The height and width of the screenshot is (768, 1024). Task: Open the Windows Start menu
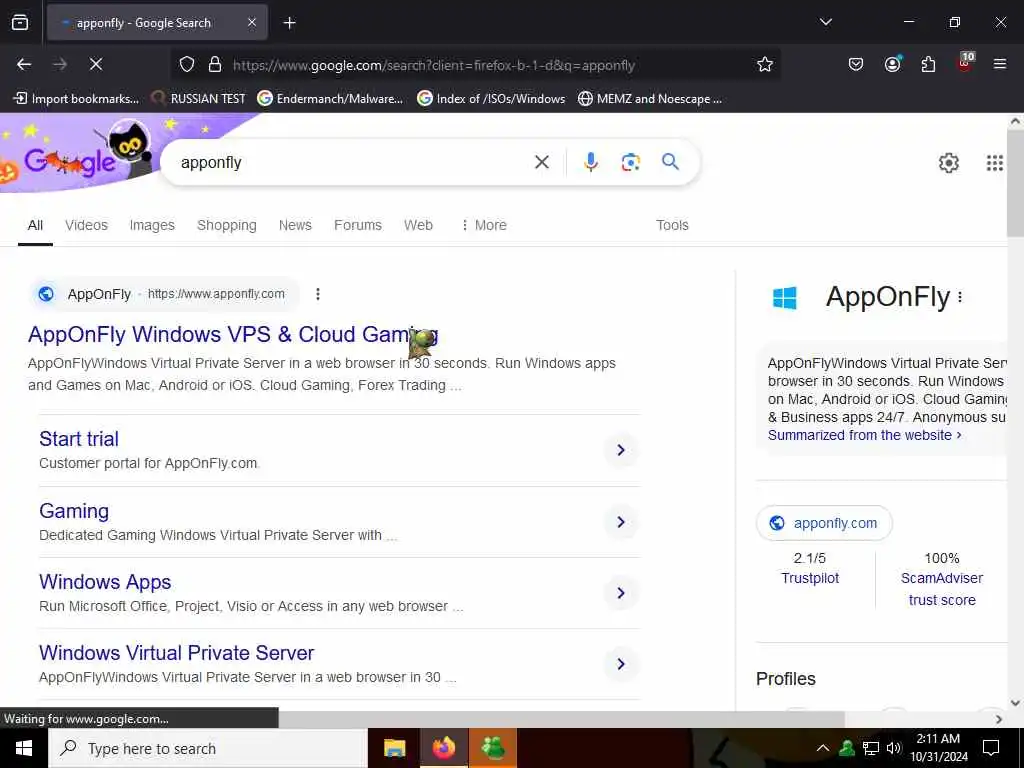(x=24, y=748)
